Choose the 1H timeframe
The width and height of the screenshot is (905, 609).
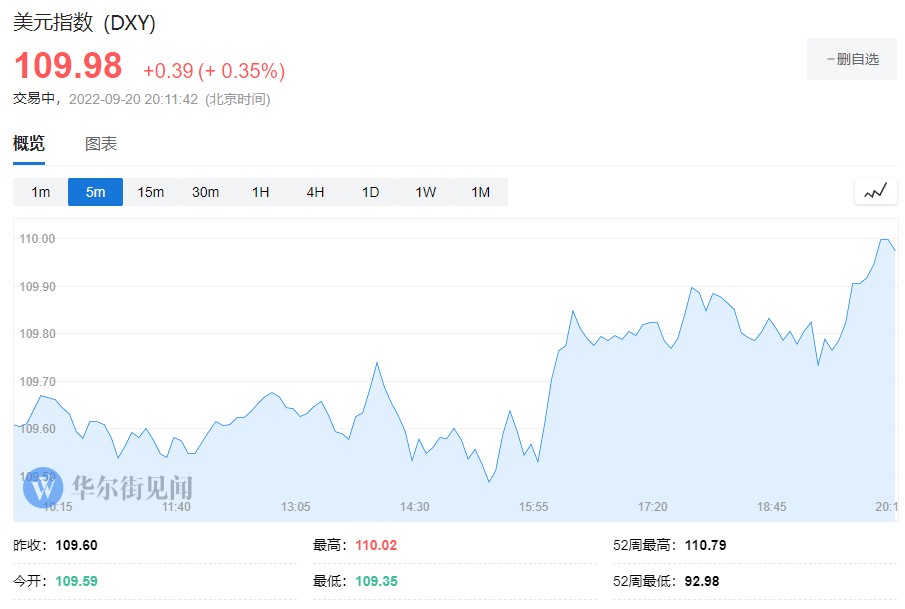tap(260, 192)
